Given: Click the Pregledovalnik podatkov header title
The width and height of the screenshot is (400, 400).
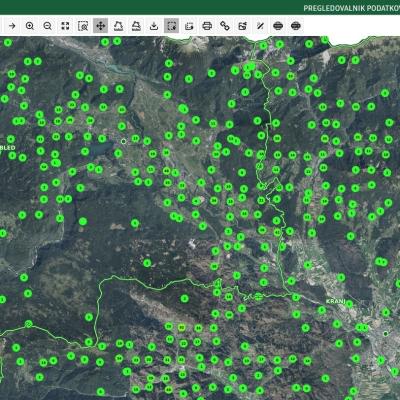Looking at the screenshot, I should [352, 8].
